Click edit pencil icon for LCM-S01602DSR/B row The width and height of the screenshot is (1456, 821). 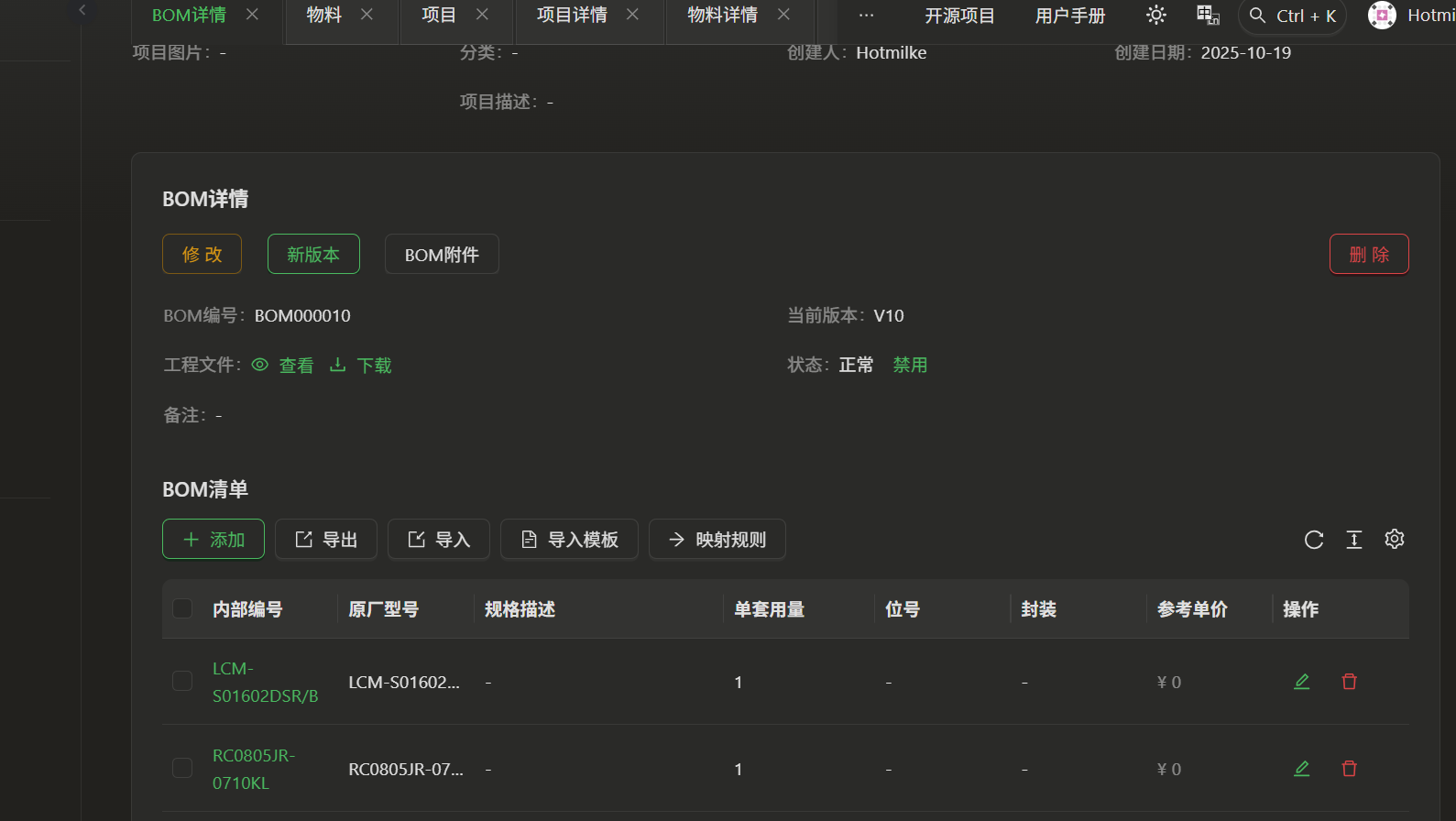click(1301, 682)
